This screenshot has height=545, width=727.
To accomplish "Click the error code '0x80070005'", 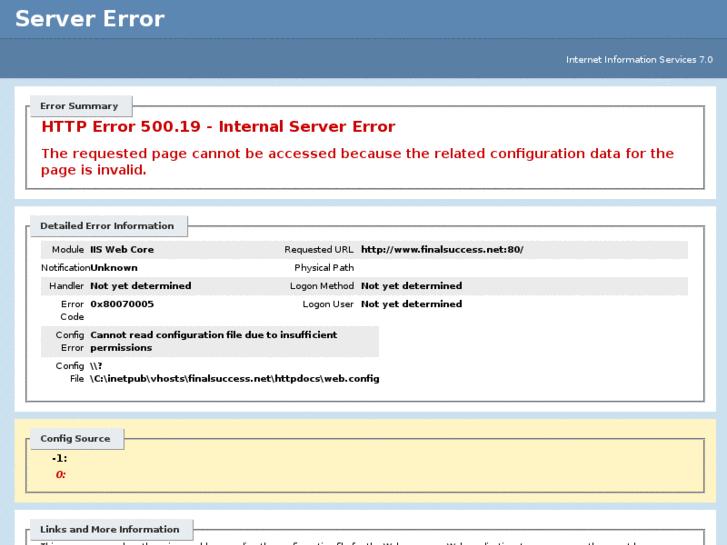I will pyautogui.click(x=122, y=304).
